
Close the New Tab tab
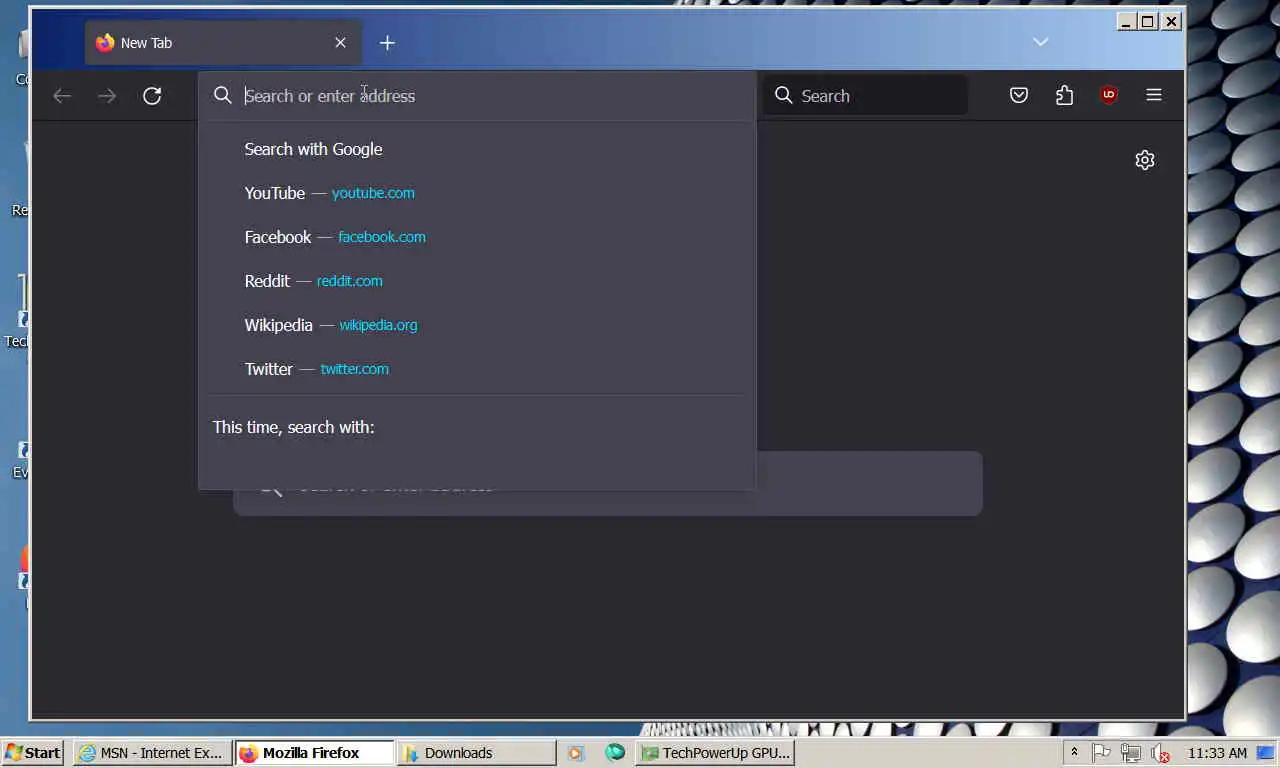[340, 43]
